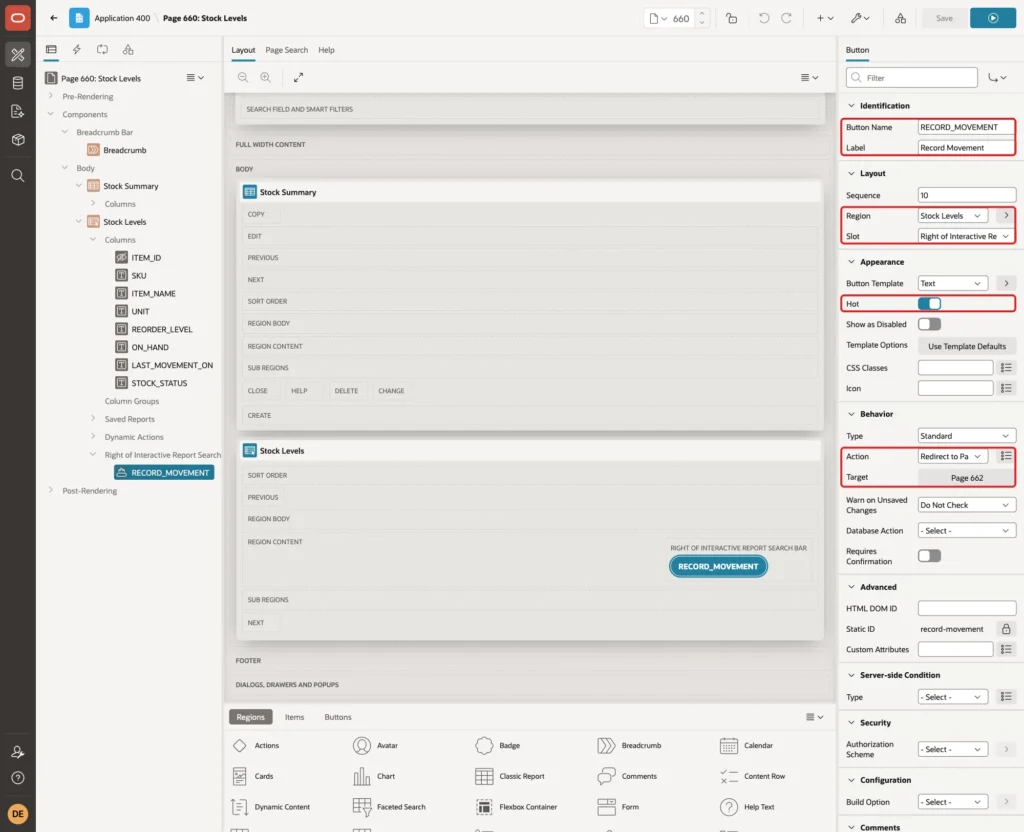Switch to Dynamic Actions lightning tab
The width and height of the screenshot is (1024, 832).
pos(76,50)
